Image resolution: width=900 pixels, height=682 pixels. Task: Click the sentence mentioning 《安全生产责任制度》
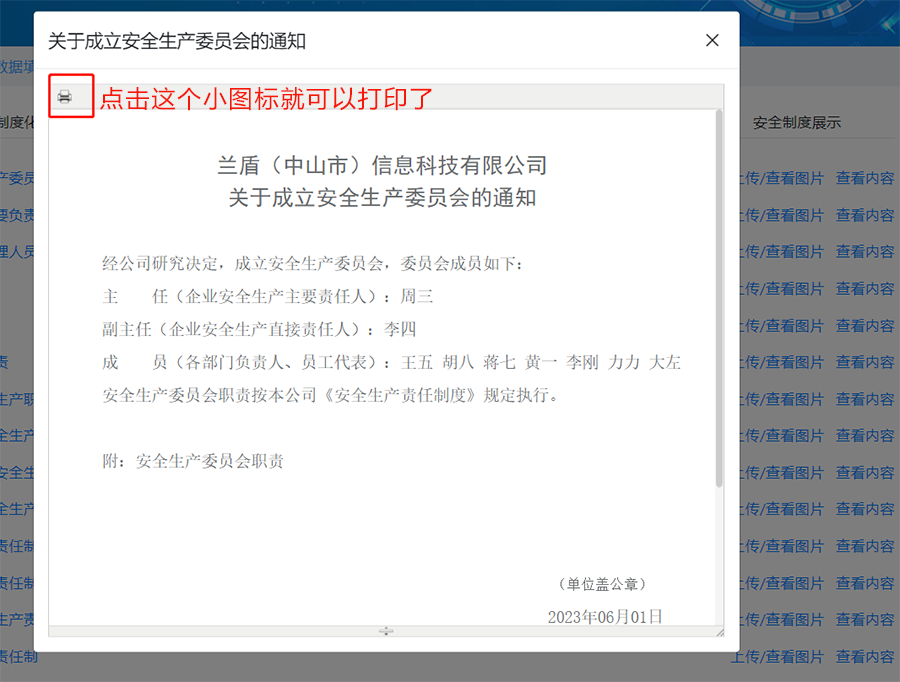(x=331, y=395)
